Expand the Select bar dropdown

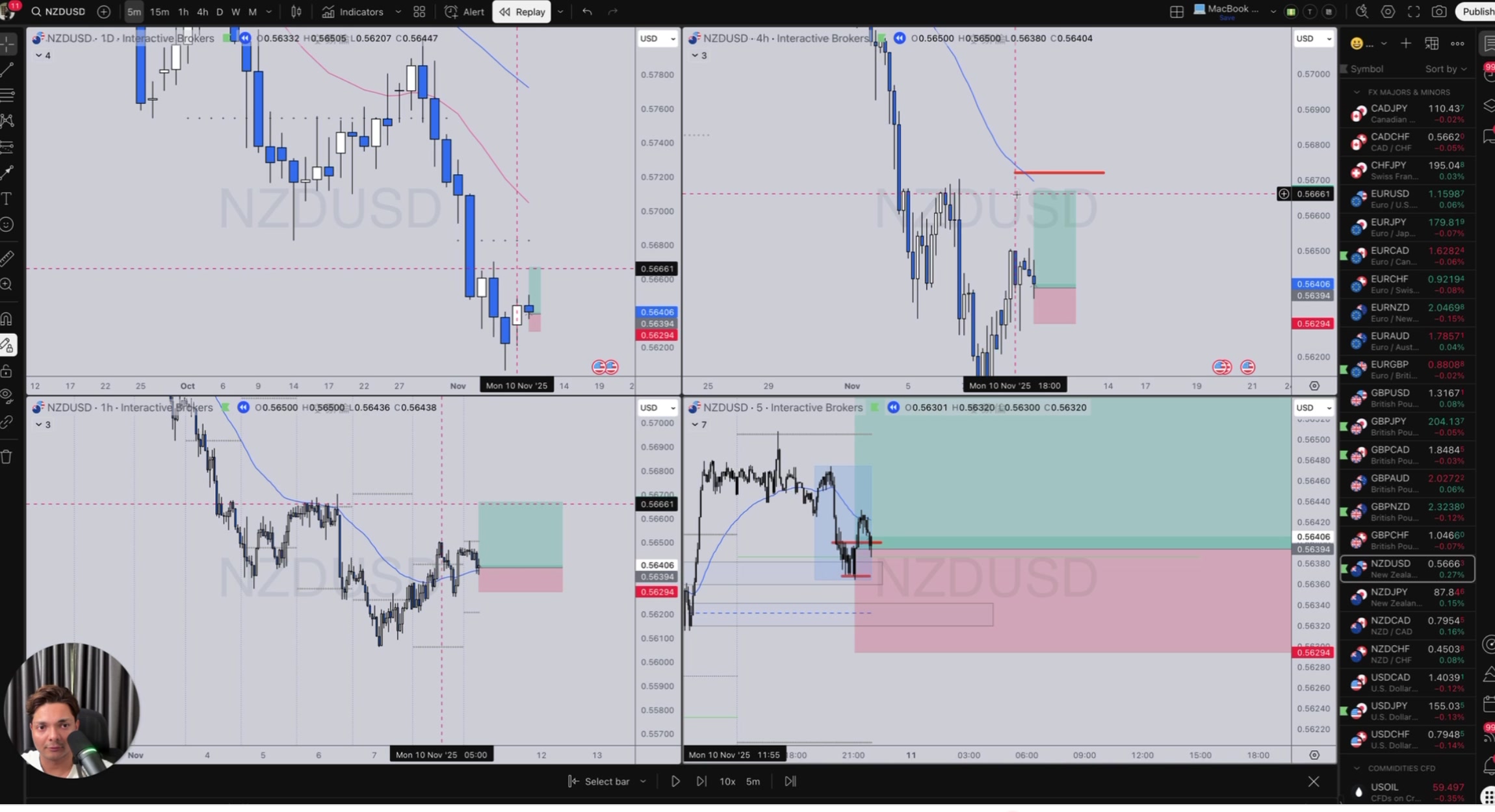click(643, 781)
